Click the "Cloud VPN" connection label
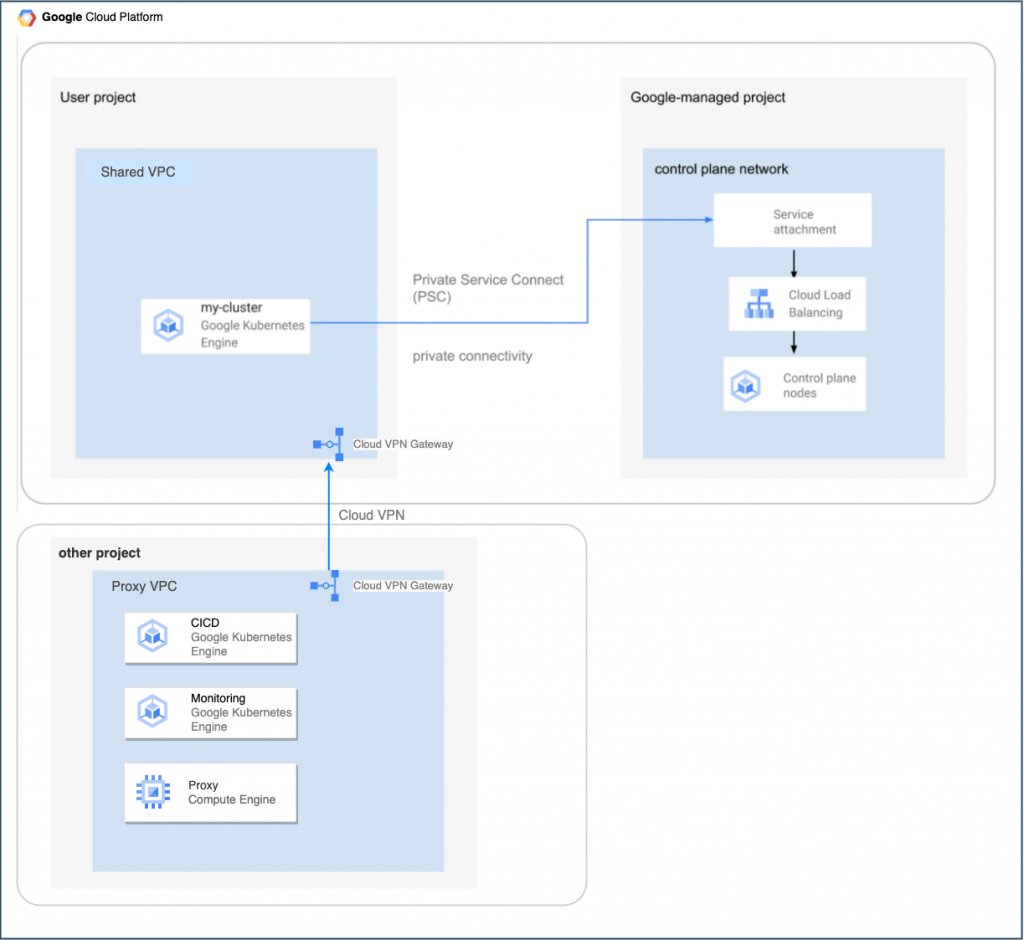The image size is (1024, 940). (372, 515)
